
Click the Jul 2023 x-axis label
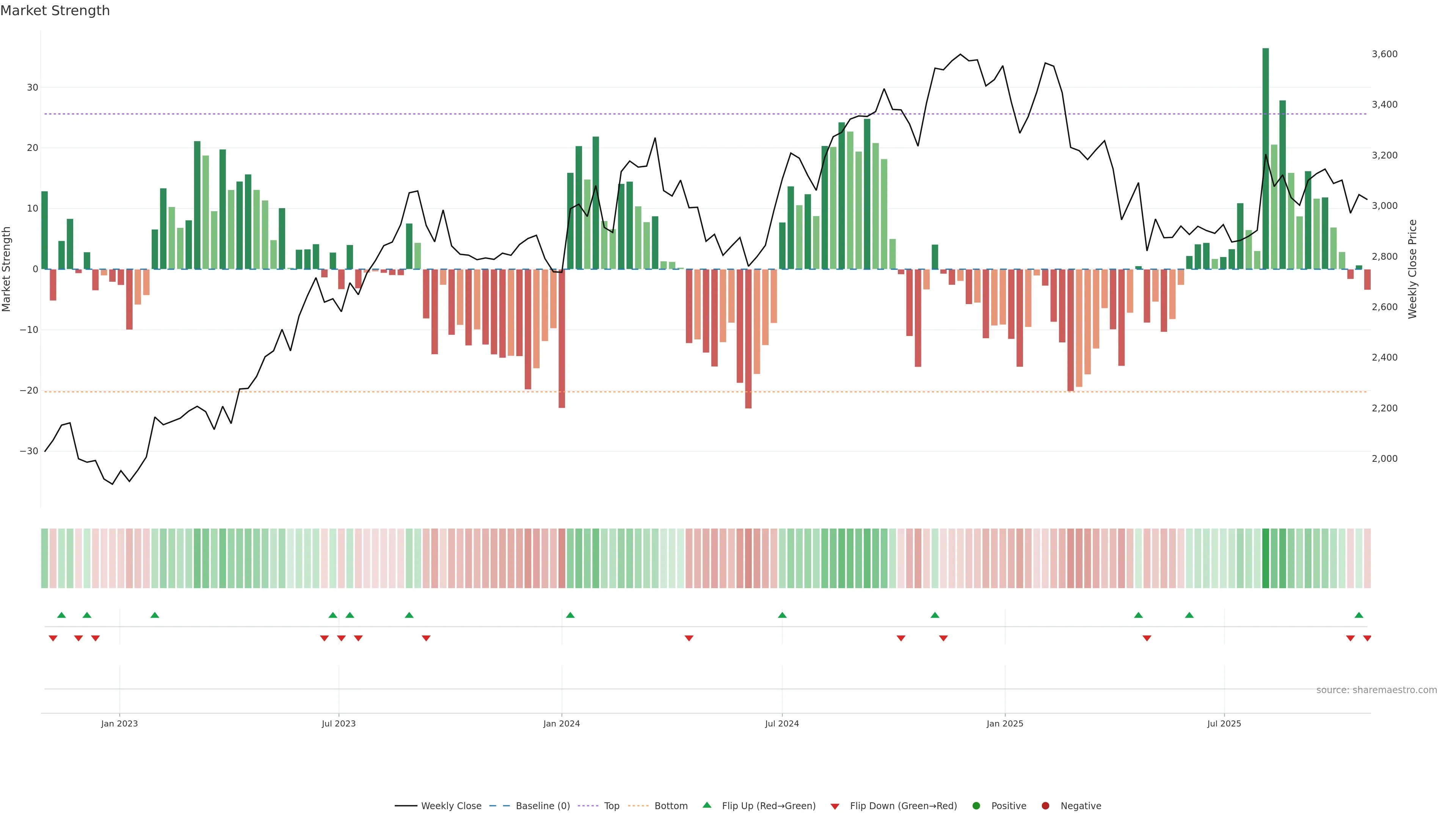pyautogui.click(x=339, y=723)
